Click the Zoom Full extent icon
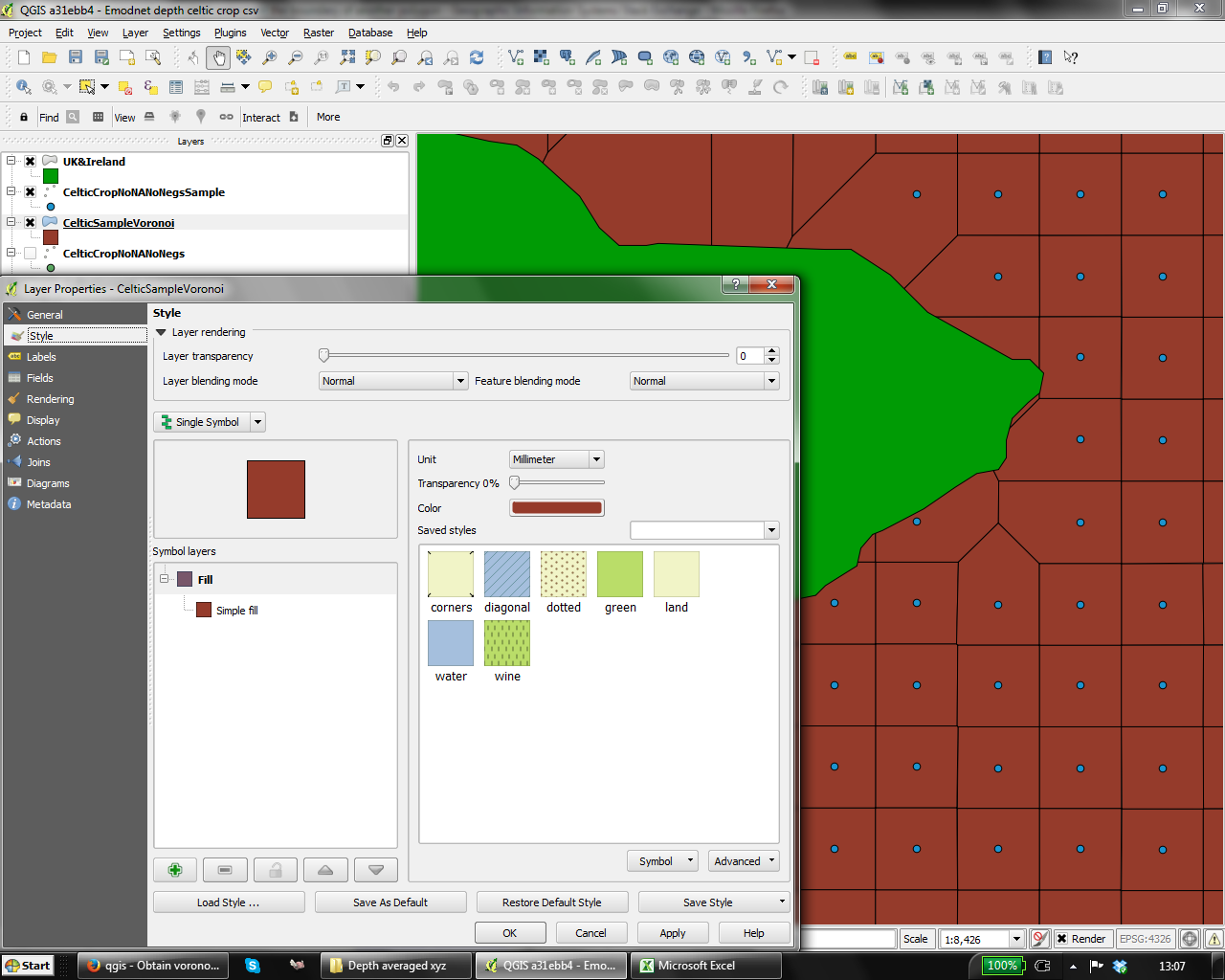Image resolution: width=1225 pixels, height=980 pixels. click(x=347, y=57)
